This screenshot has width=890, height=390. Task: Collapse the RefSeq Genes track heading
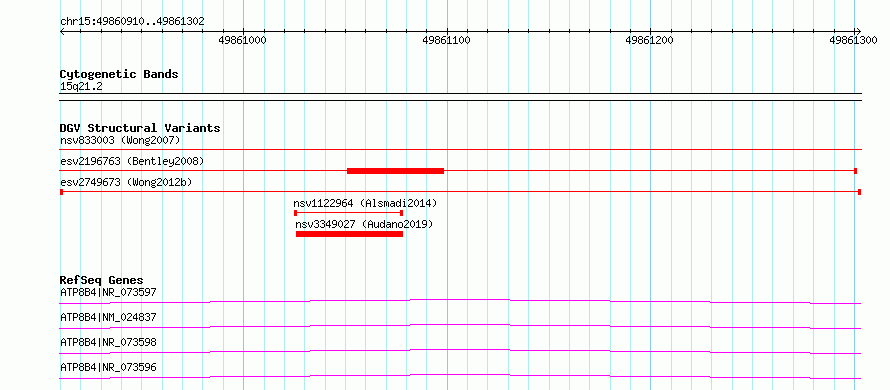(101, 280)
